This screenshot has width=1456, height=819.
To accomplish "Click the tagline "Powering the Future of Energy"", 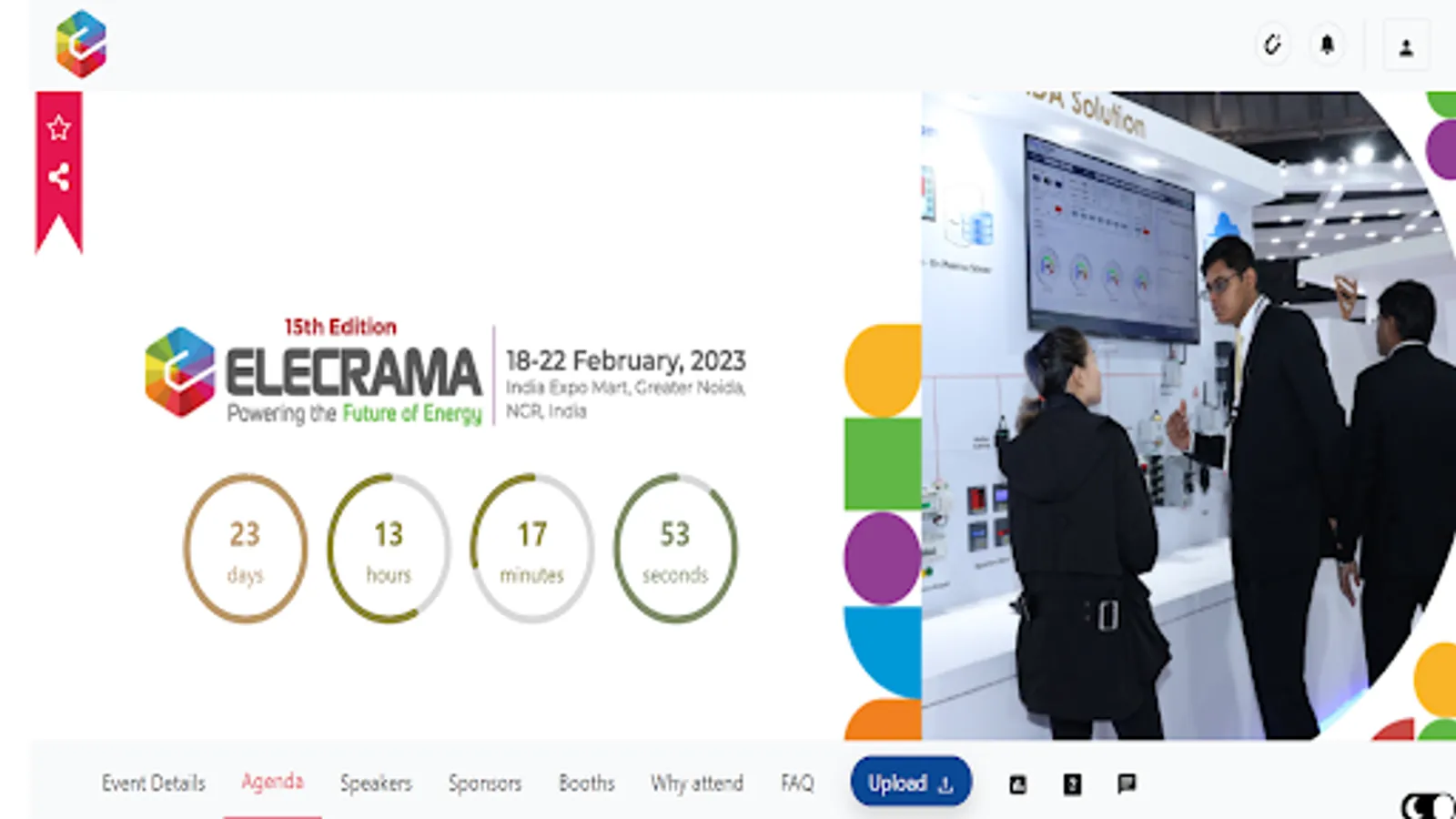I will point(354,414).
